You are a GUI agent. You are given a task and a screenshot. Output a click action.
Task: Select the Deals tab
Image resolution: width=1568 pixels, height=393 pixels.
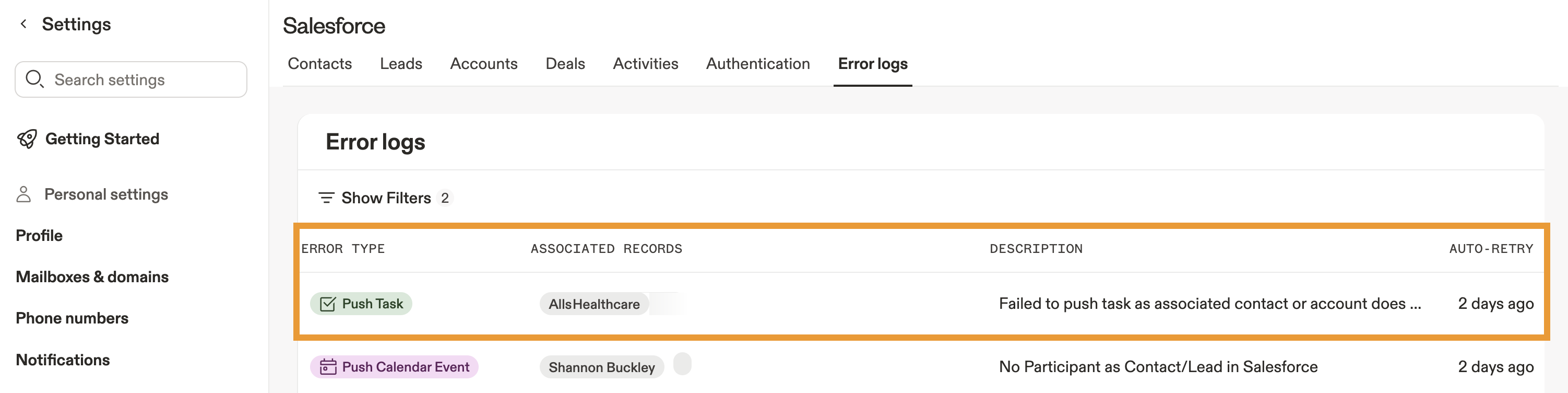(565, 64)
